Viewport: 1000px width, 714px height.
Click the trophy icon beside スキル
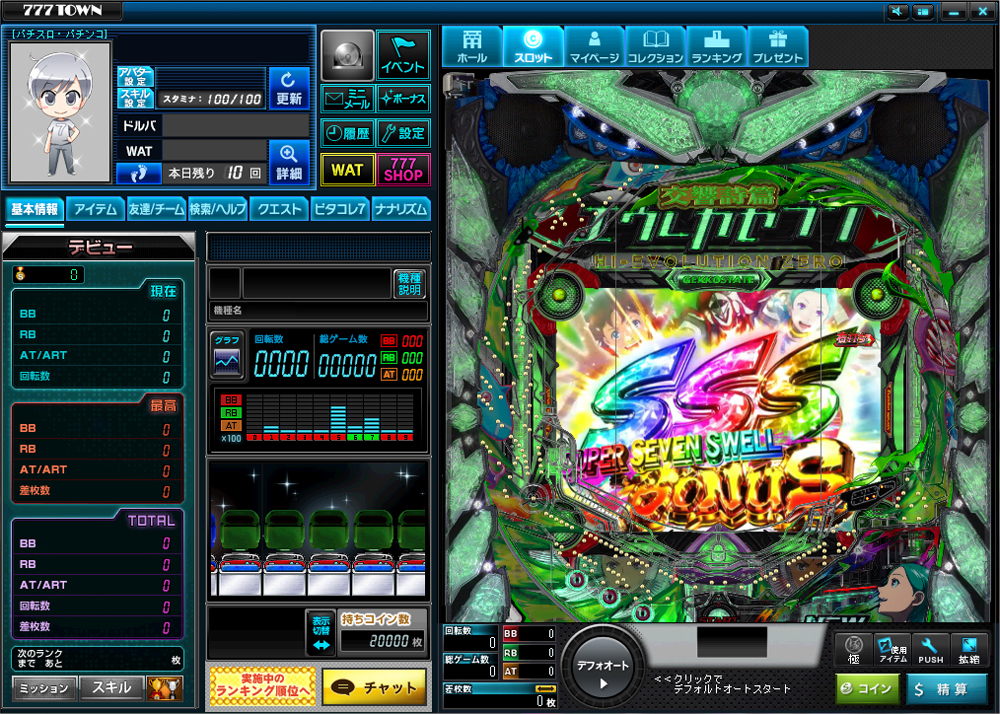point(165,688)
